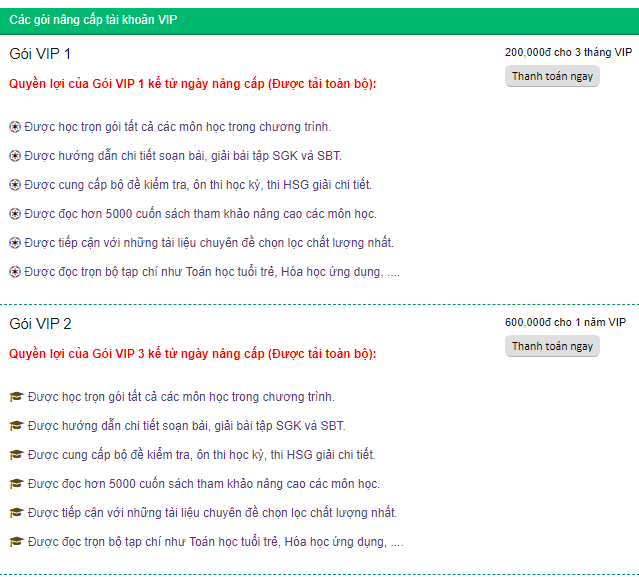
Task: Click graduation cap beside VIP 2 đọc trọn bộ tạp chí
Action: tap(16, 542)
